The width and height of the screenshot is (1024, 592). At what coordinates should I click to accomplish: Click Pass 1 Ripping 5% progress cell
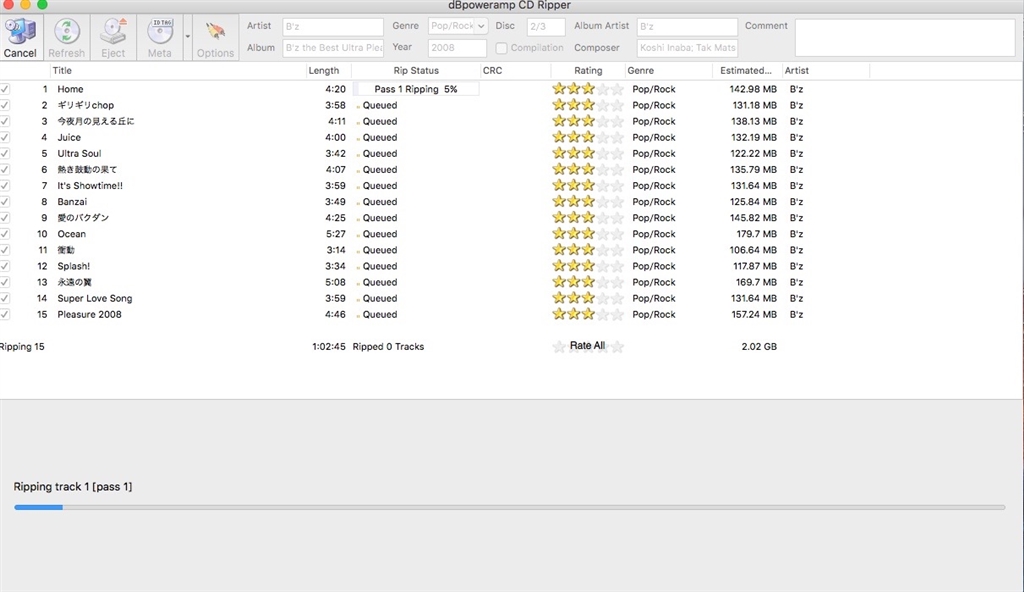[x=416, y=89]
